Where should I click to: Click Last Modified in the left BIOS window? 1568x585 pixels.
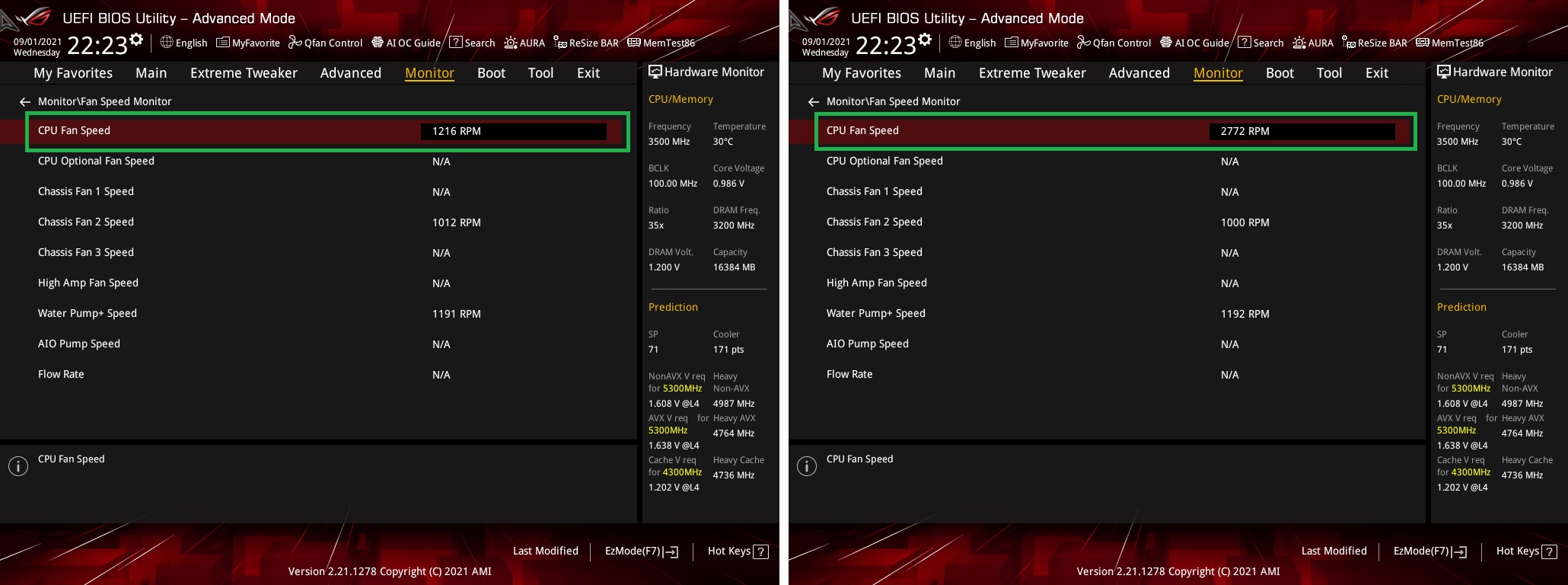click(x=545, y=551)
